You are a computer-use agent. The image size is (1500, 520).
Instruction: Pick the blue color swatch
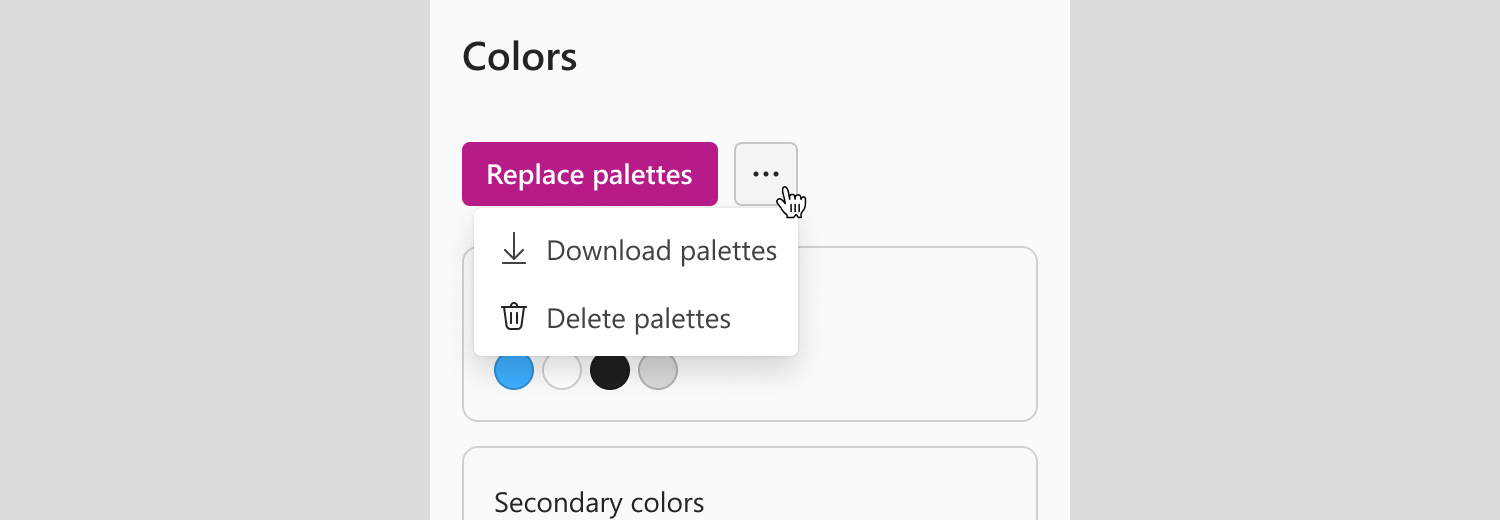514,370
